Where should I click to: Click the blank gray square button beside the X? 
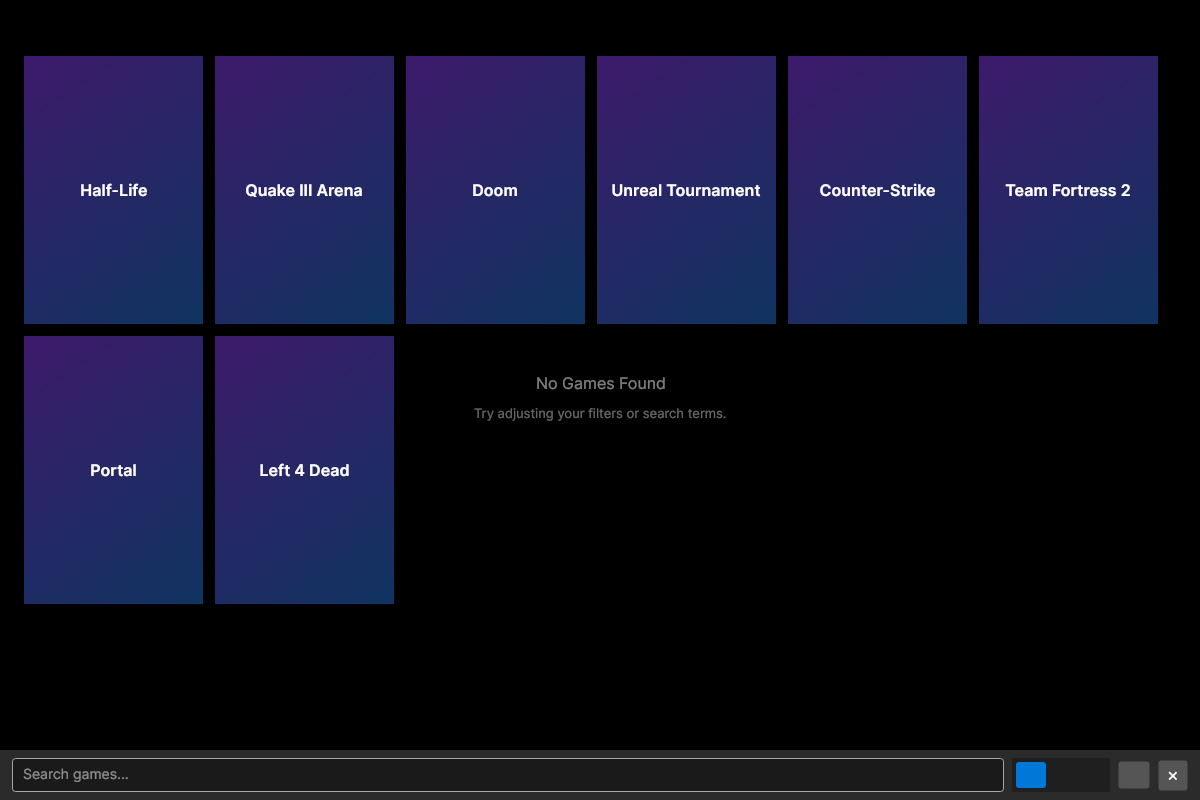(x=1134, y=775)
